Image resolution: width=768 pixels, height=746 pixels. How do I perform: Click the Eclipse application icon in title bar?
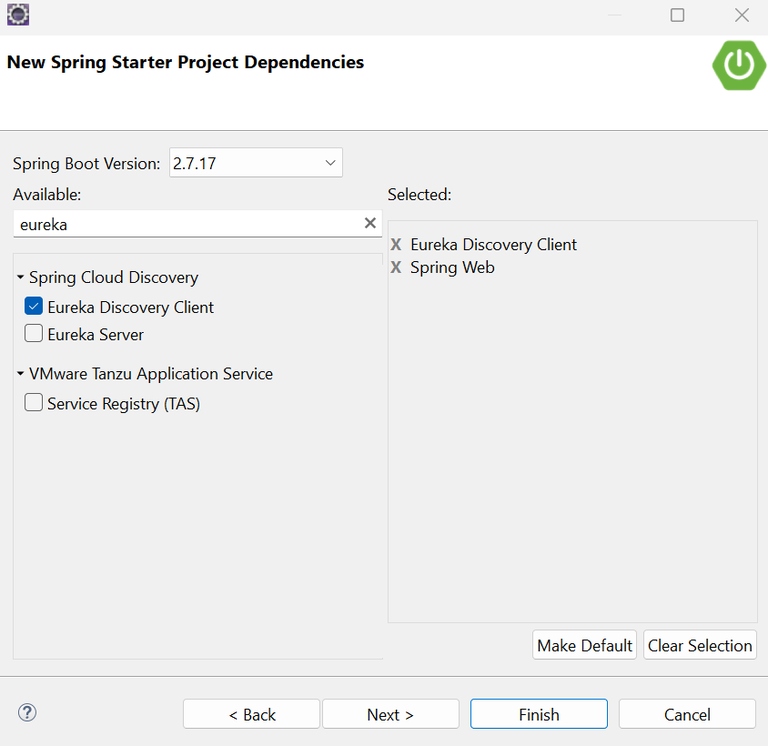pos(18,15)
